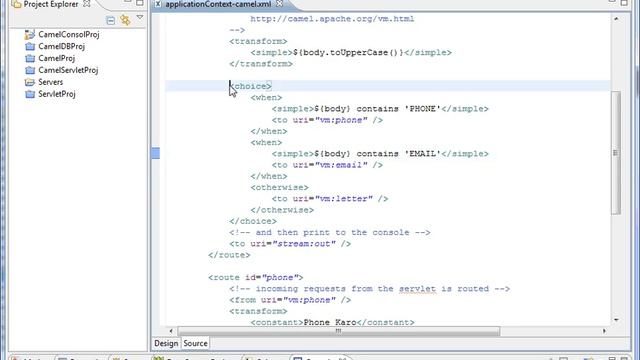This screenshot has width=640, height=360.
Task: Collapse all projects in Project Explorer
Action: coord(110,20)
